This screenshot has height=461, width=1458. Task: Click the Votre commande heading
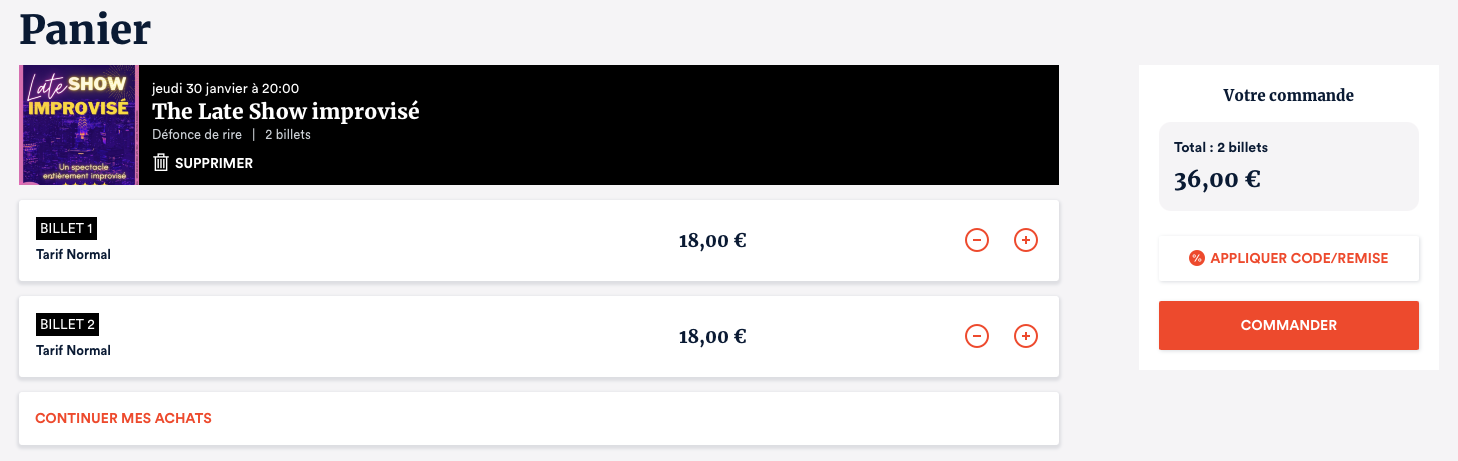click(1288, 96)
